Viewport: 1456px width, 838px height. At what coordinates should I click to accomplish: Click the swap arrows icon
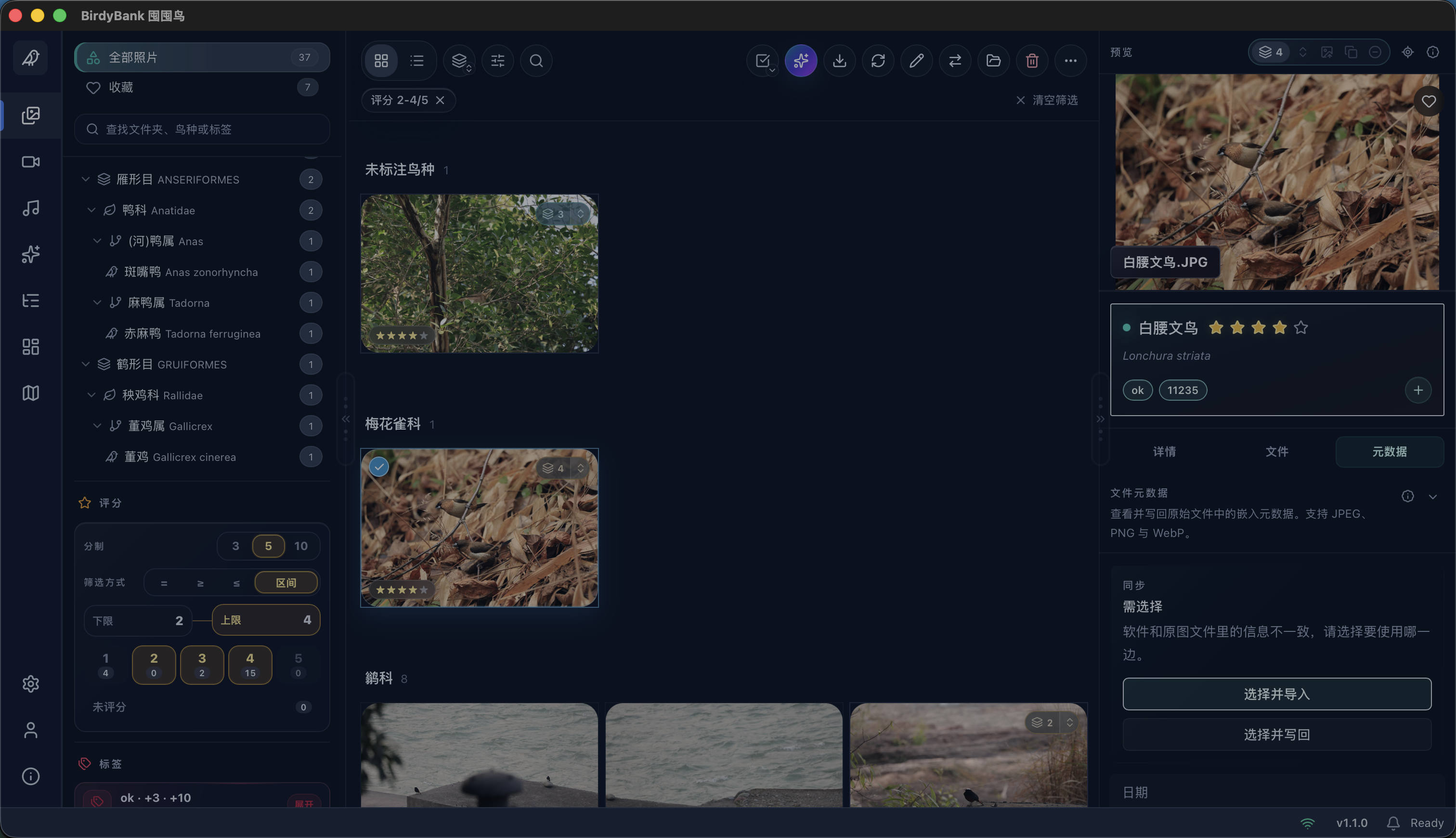point(955,60)
